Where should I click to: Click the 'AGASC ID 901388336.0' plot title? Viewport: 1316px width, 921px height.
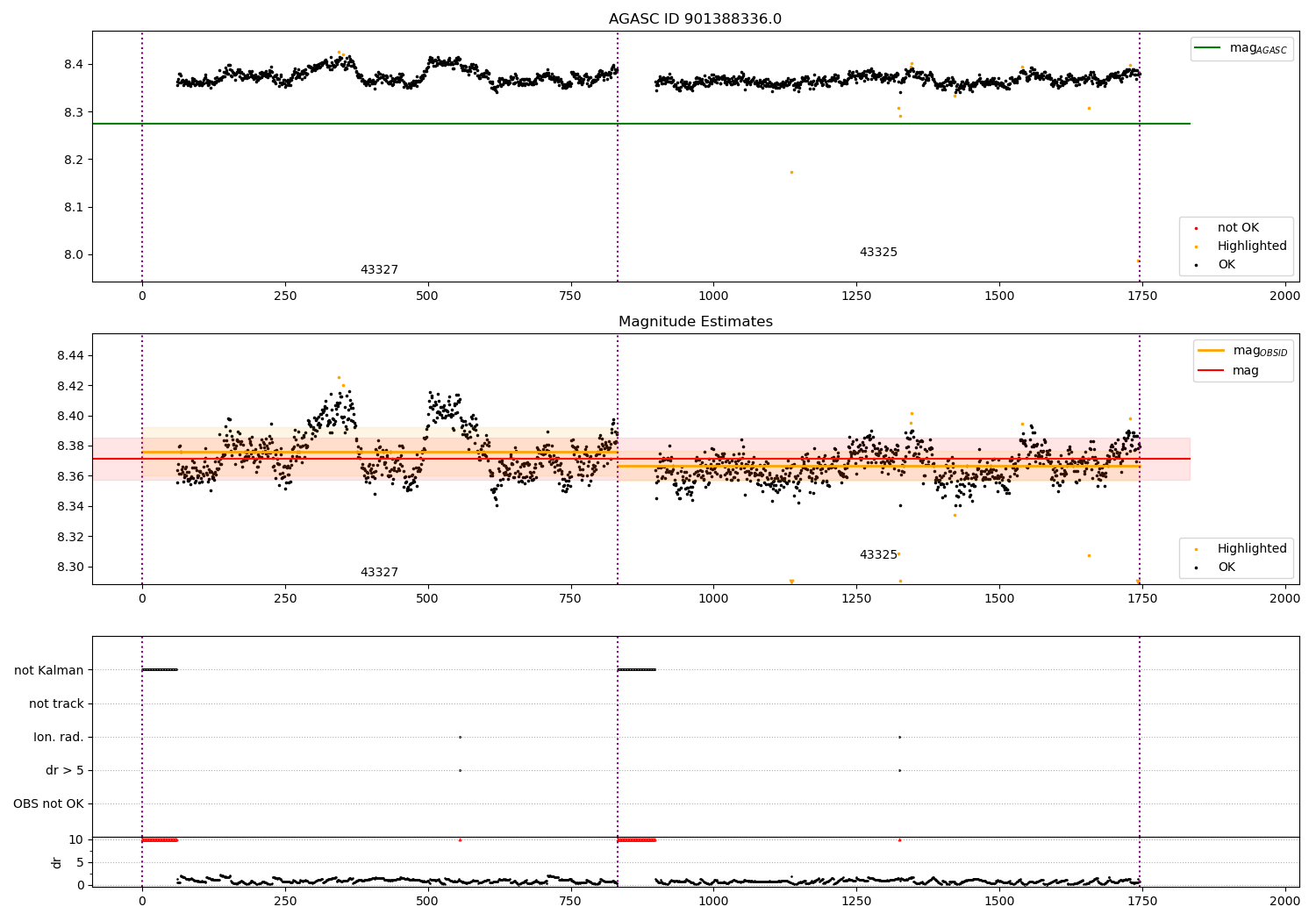coord(695,19)
